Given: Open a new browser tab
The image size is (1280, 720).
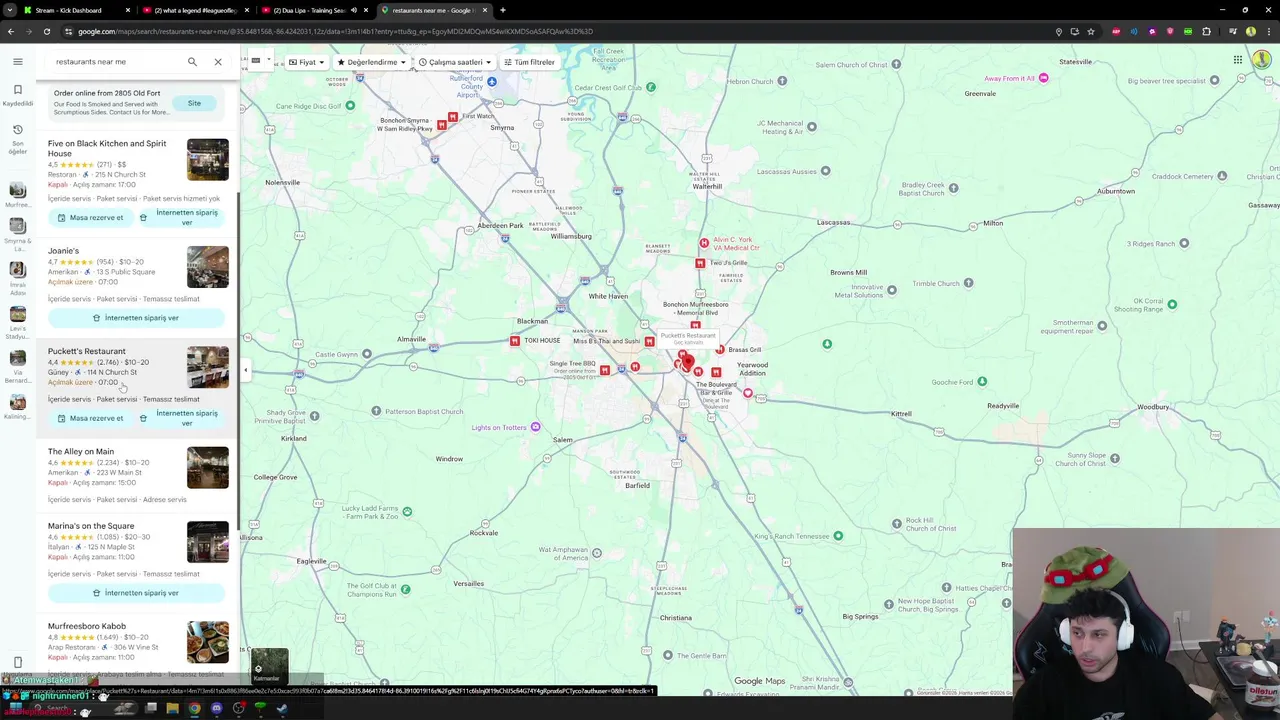Looking at the screenshot, I should tap(502, 10).
